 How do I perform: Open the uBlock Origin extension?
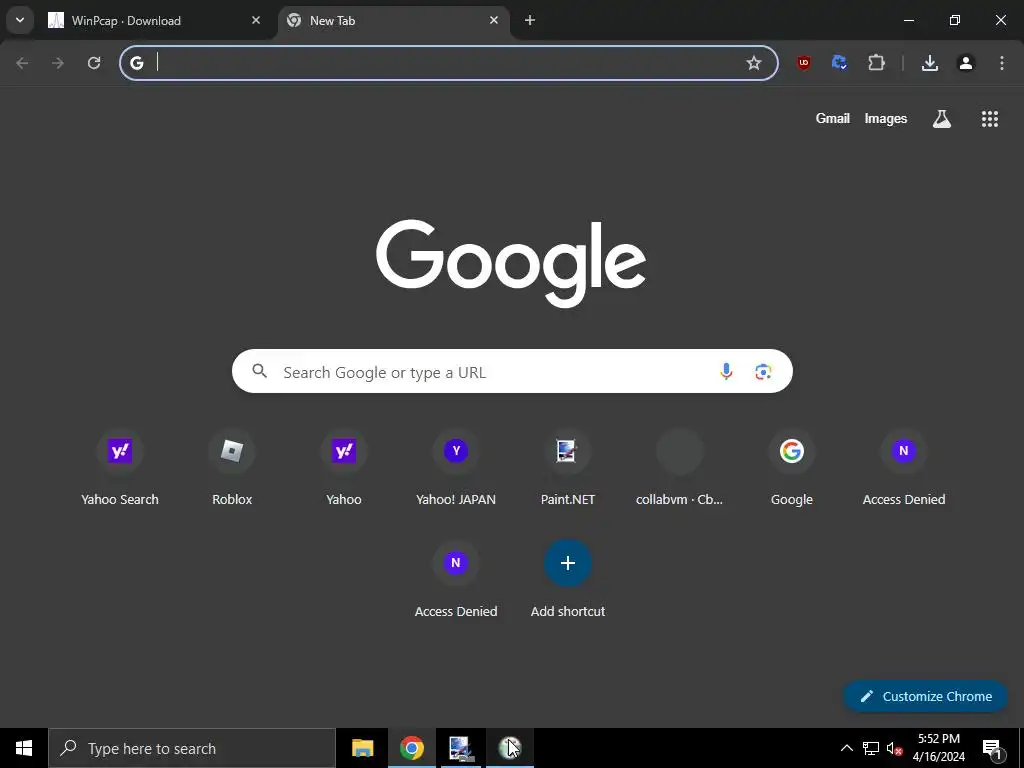803,63
